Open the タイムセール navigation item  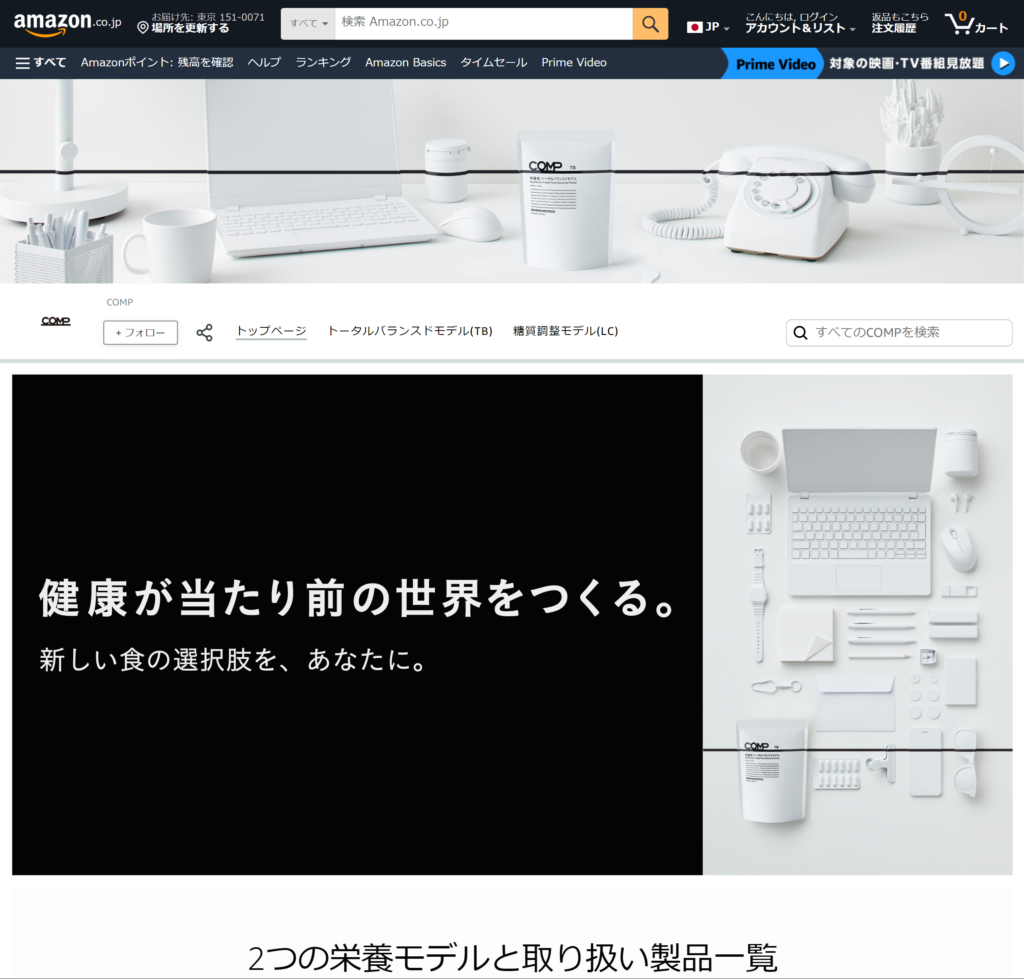pos(494,63)
